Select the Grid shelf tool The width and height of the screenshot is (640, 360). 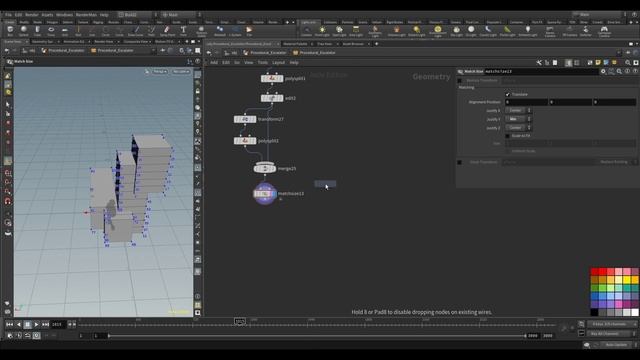point(64,31)
